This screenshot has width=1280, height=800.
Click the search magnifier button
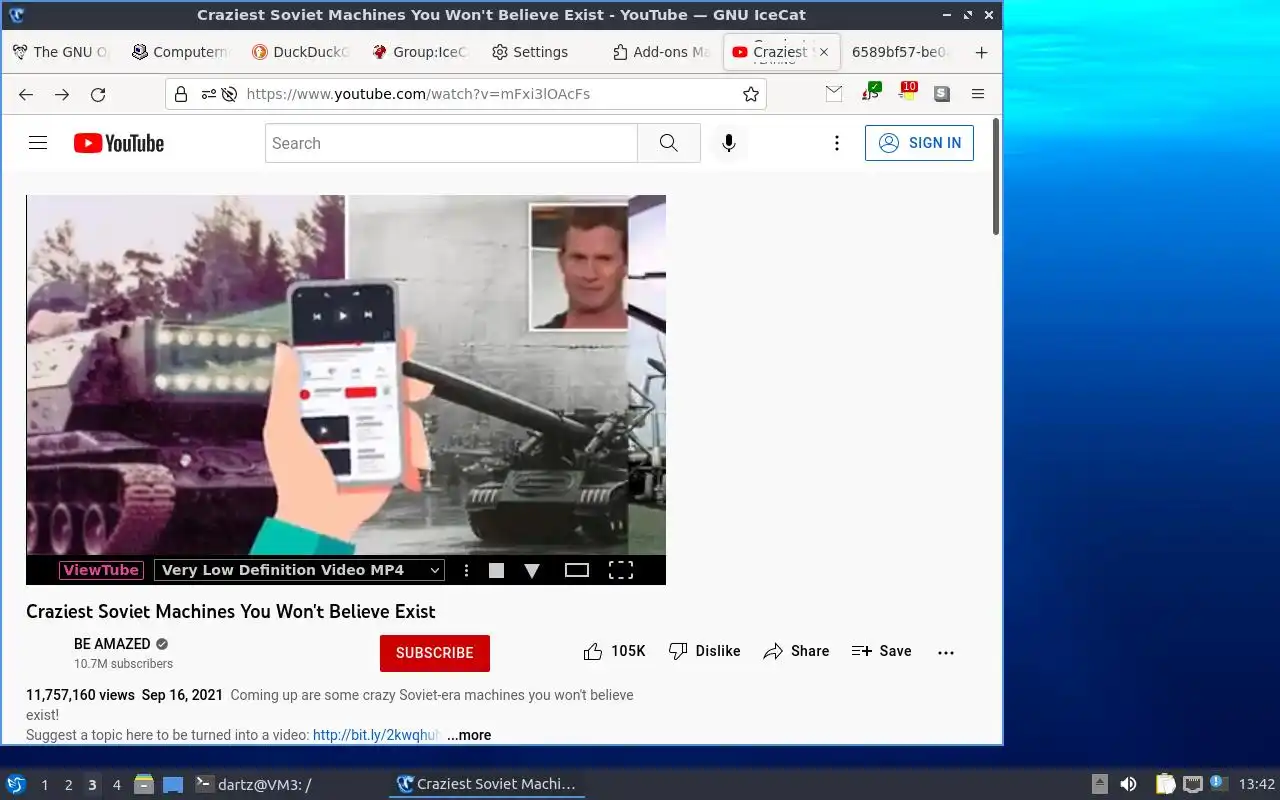click(669, 143)
